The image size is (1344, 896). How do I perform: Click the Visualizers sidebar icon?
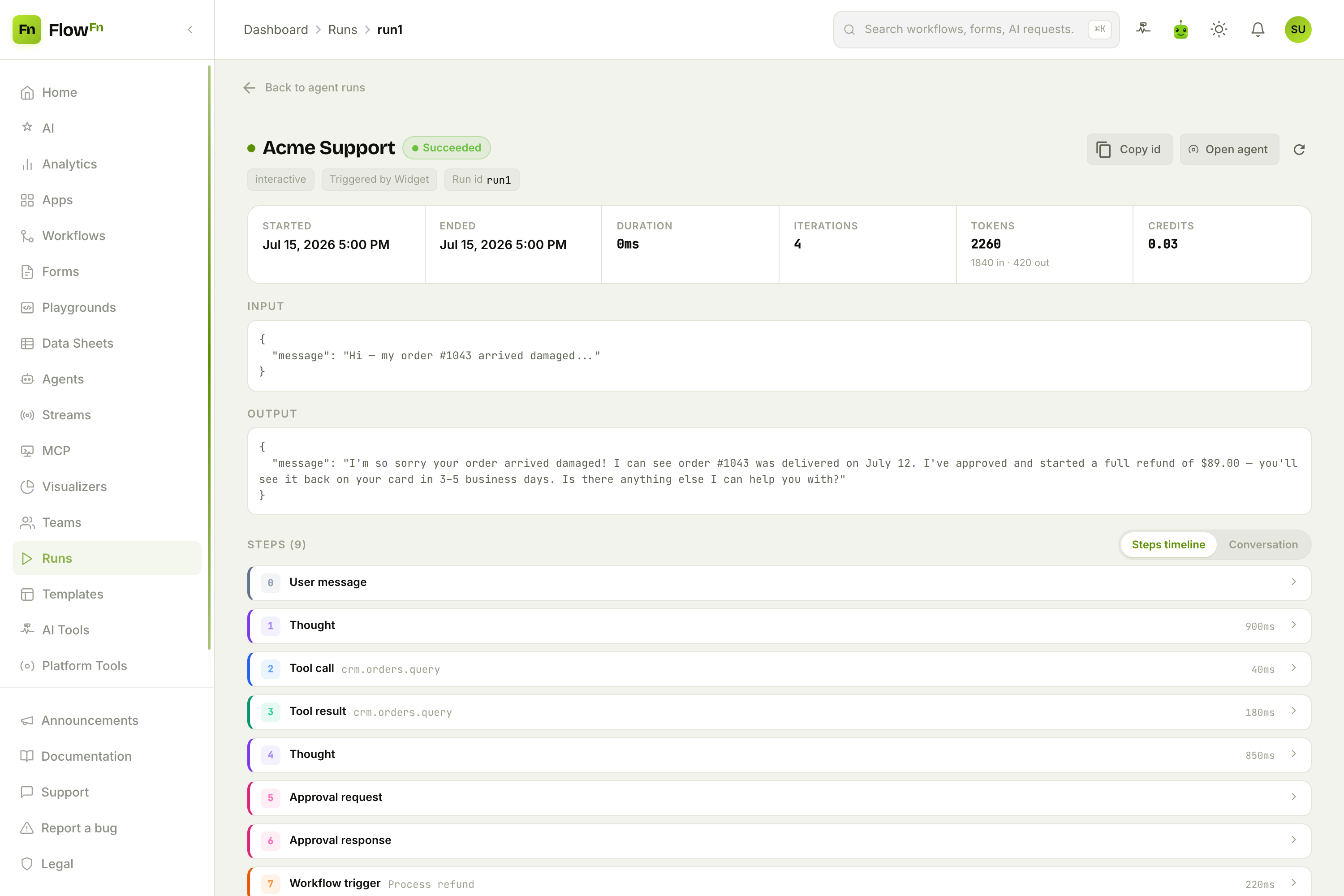pos(27,486)
